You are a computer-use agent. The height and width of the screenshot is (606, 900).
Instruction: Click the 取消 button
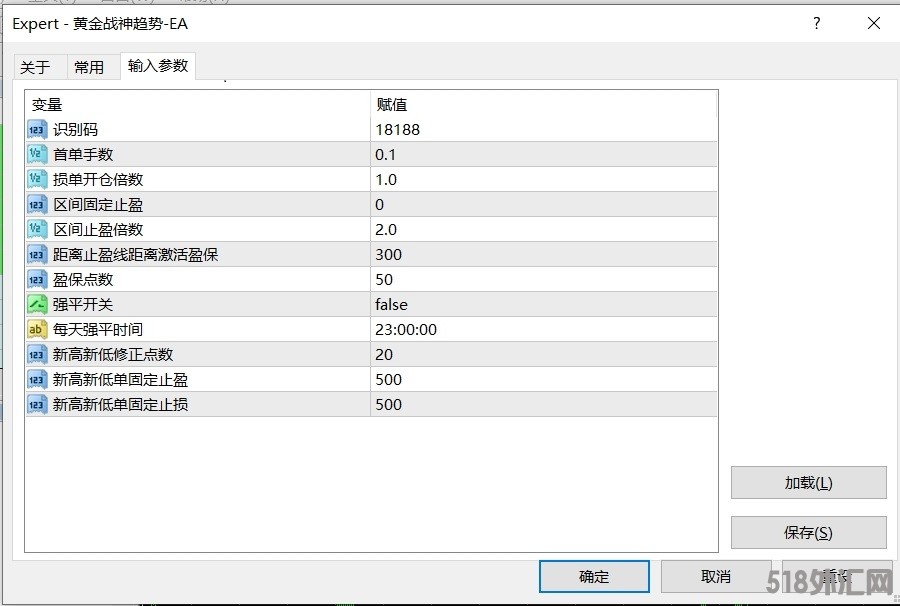716,576
